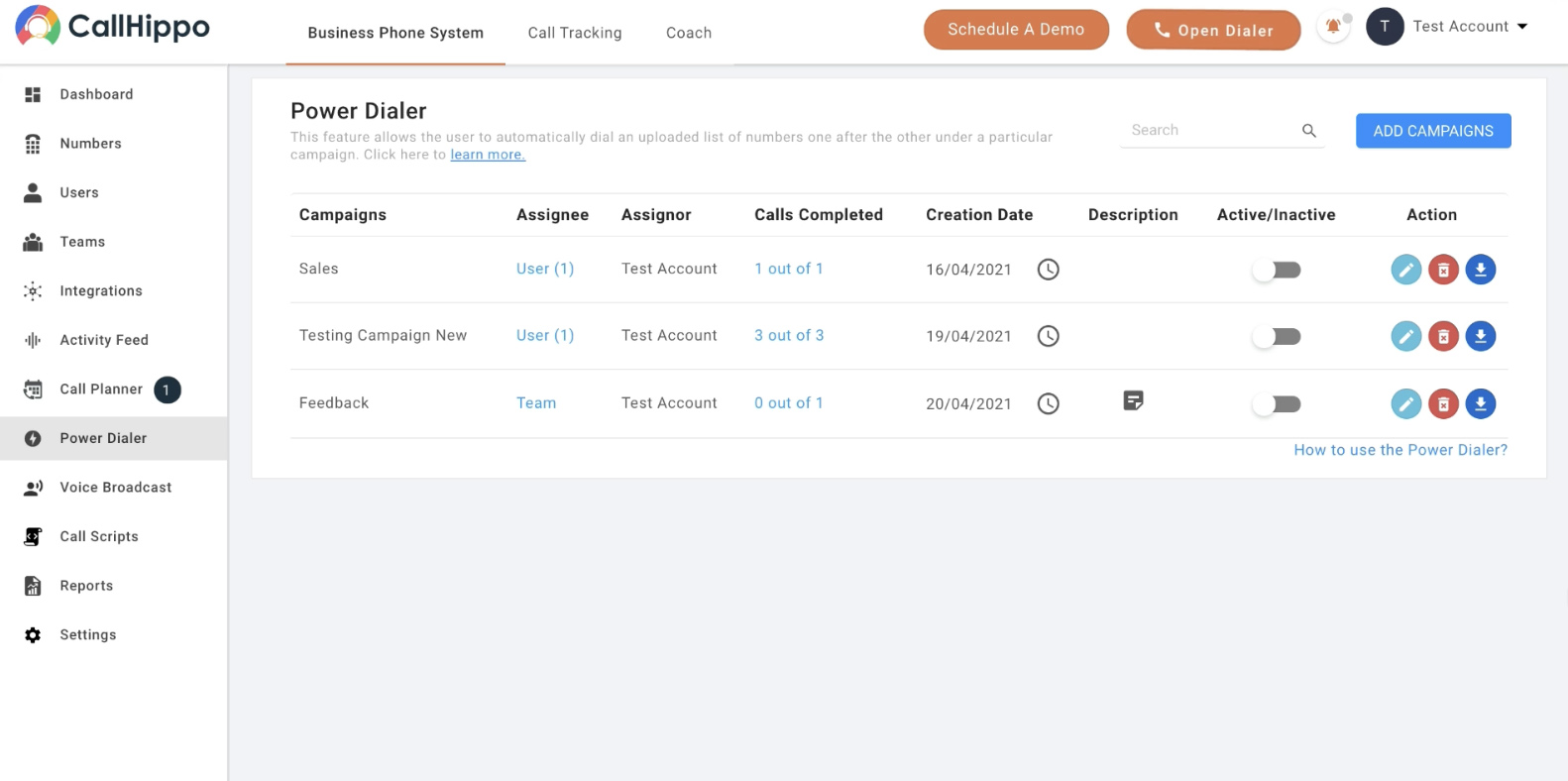Click the Numbers keypad icon
1568x781 pixels.
coord(33,144)
